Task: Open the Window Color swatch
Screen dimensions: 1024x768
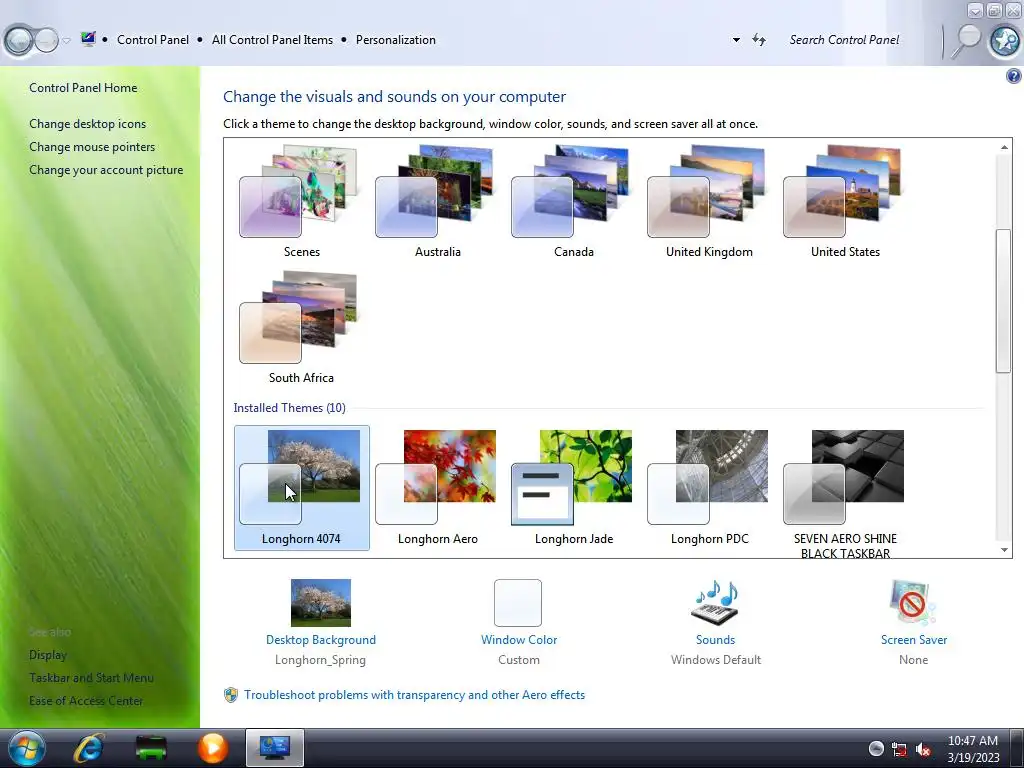Action: coord(518,603)
